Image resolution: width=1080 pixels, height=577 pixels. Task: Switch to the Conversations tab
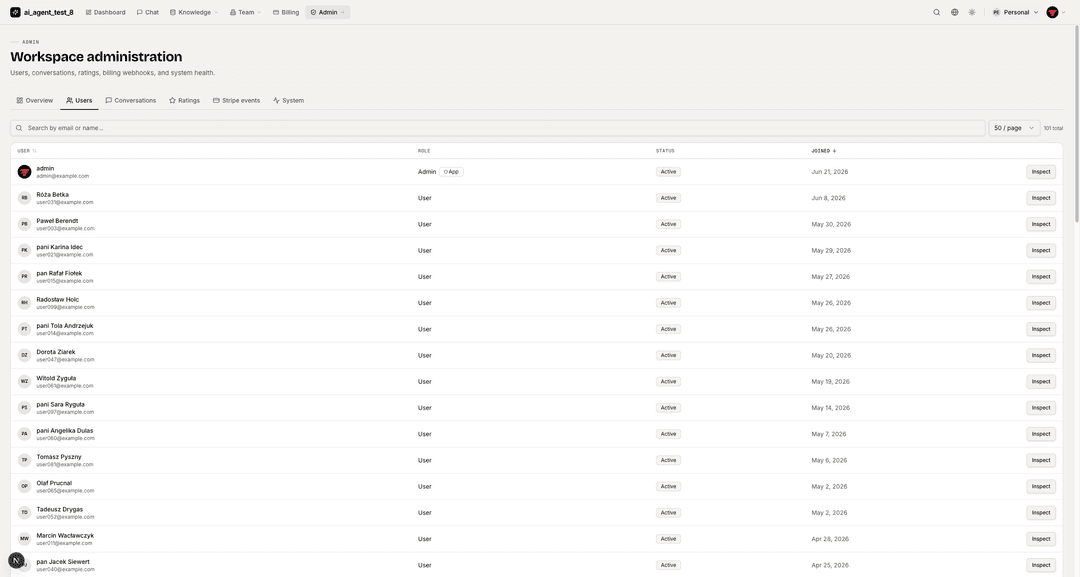[x=131, y=101]
